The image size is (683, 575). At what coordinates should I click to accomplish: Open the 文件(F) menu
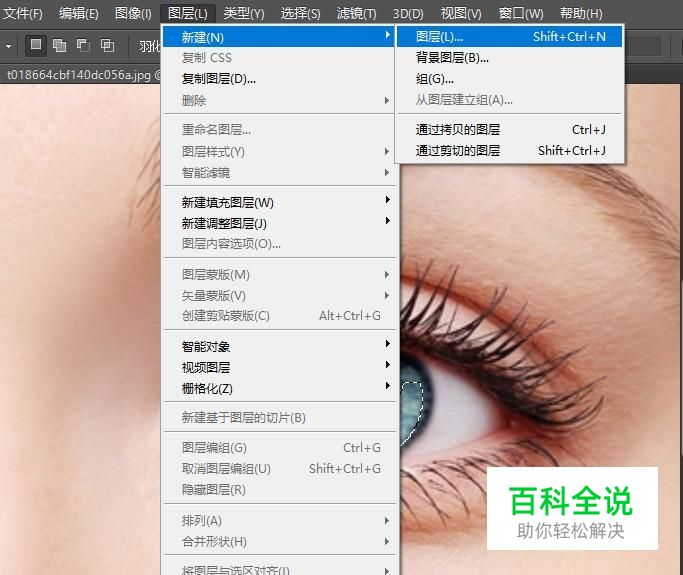[23, 14]
